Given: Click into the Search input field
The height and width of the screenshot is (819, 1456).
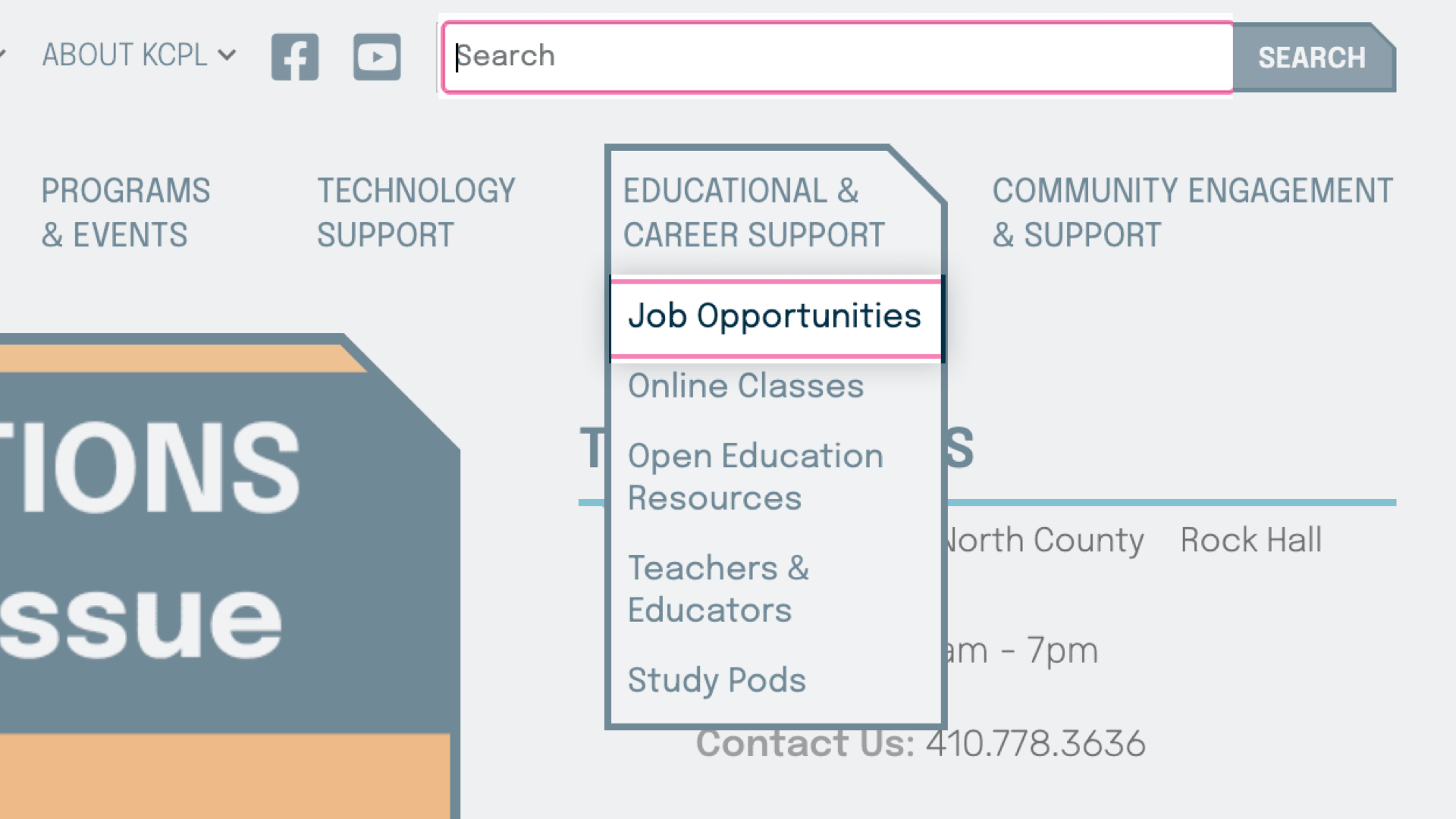Looking at the screenshot, I should [834, 57].
